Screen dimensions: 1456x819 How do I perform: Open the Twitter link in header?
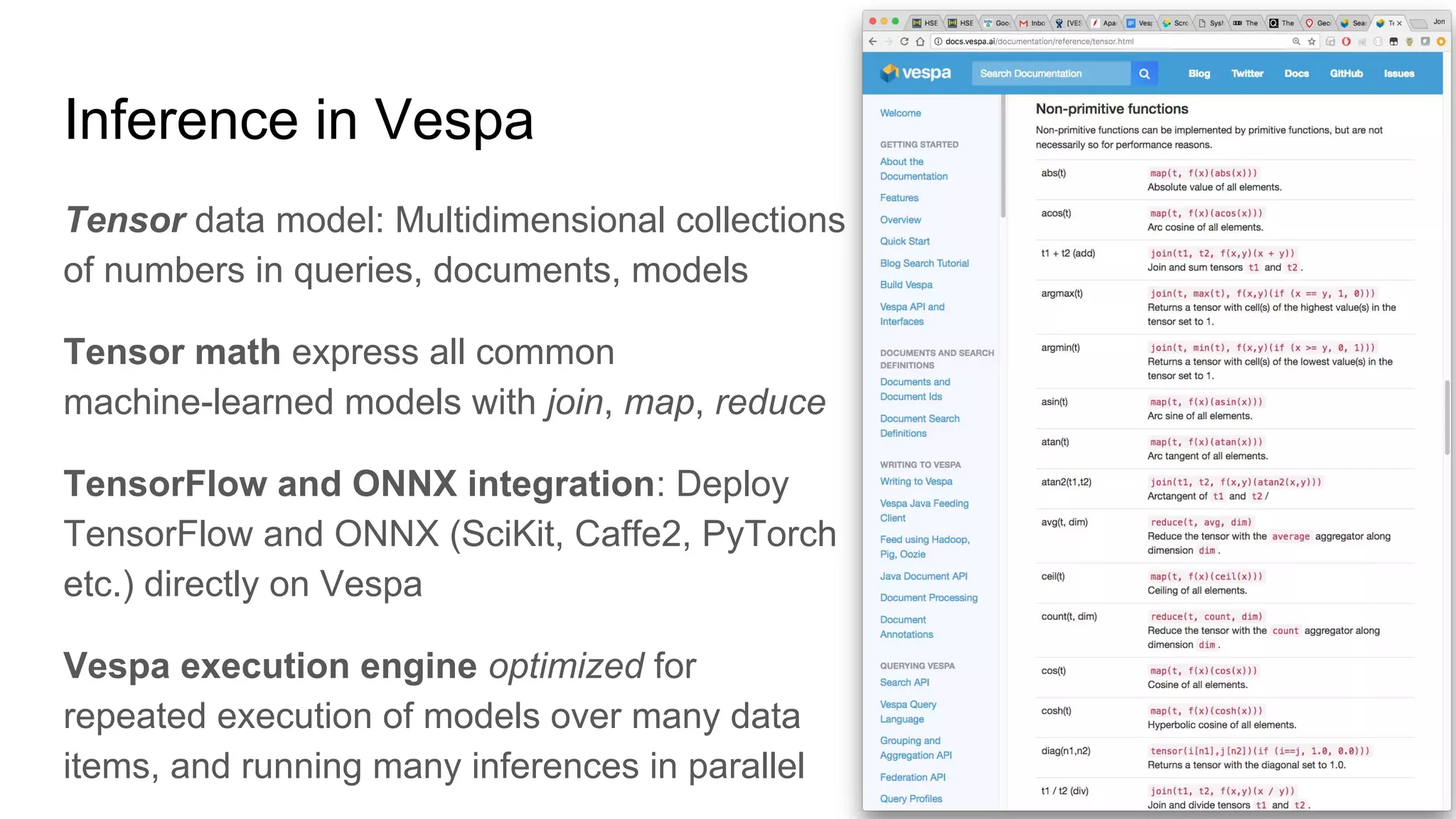click(1247, 73)
